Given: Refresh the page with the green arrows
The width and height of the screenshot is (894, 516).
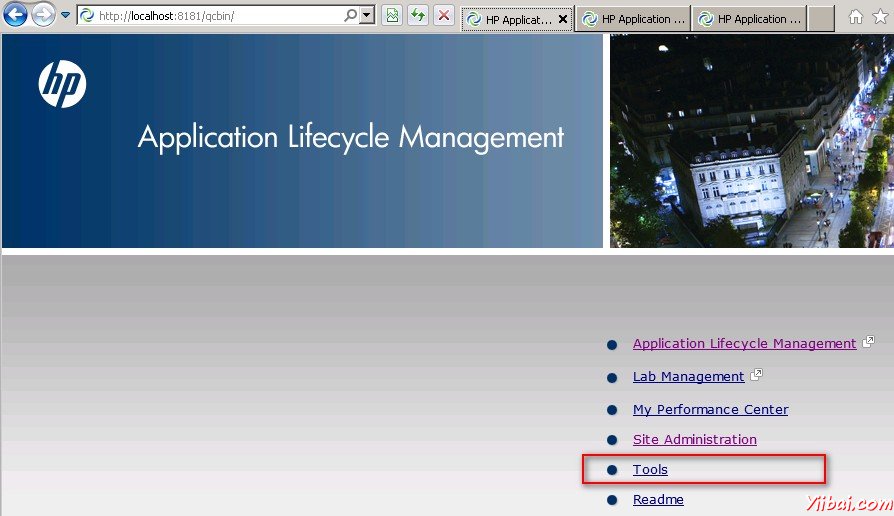Looking at the screenshot, I should (x=418, y=16).
